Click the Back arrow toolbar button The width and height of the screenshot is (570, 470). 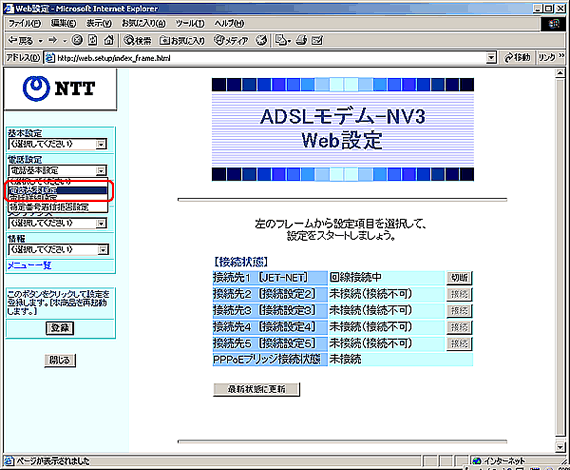21,40
